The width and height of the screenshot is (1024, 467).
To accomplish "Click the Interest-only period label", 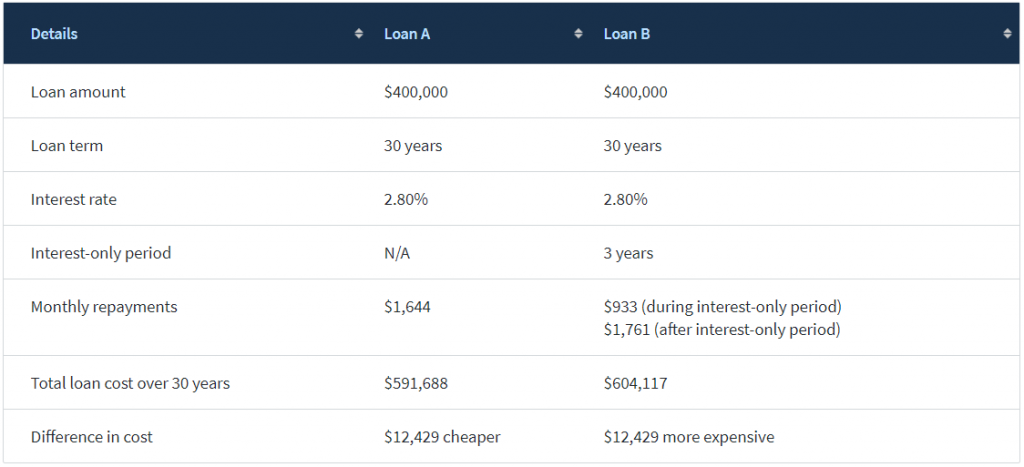I will tap(101, 253).
